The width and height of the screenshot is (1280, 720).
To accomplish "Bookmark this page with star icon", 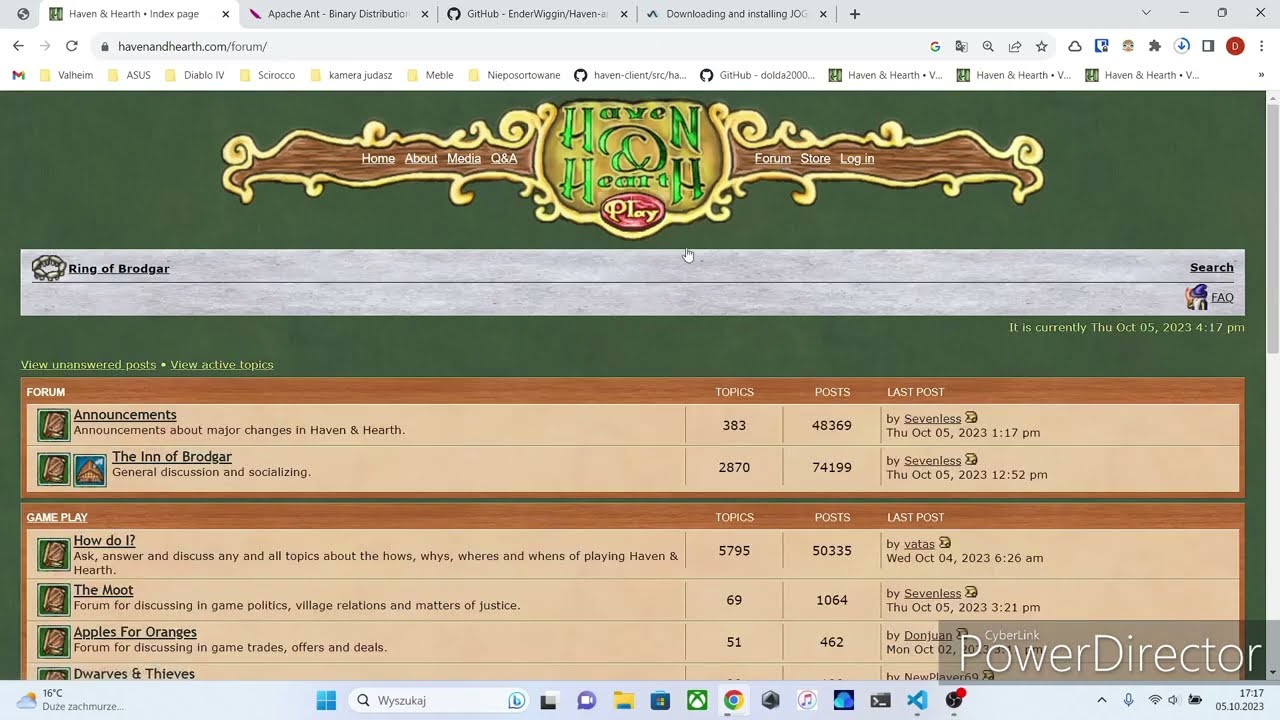I will point(1042,46).
